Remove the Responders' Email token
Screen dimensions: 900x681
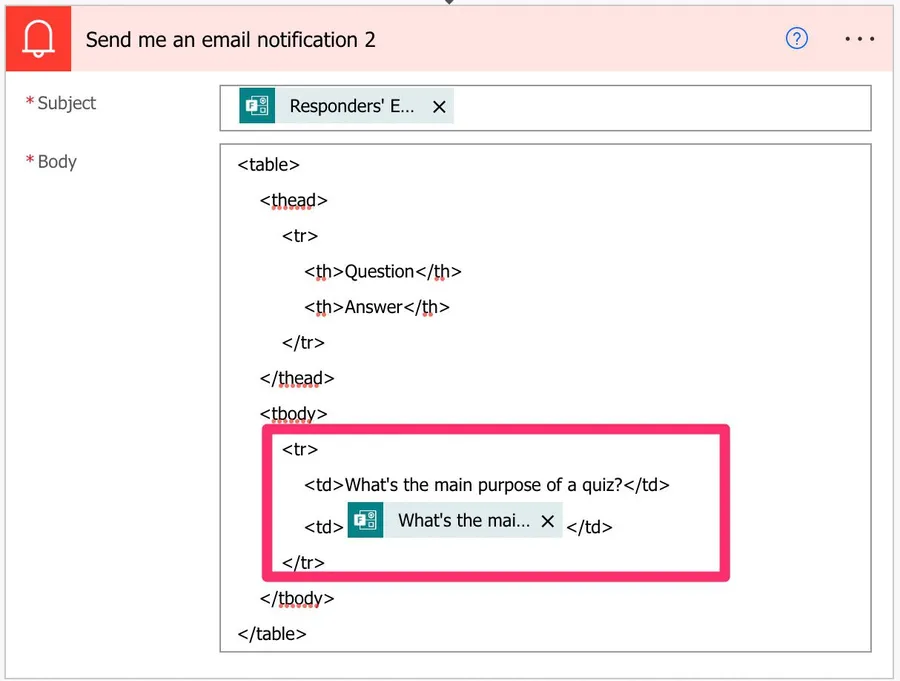click(x=439, y=107)
